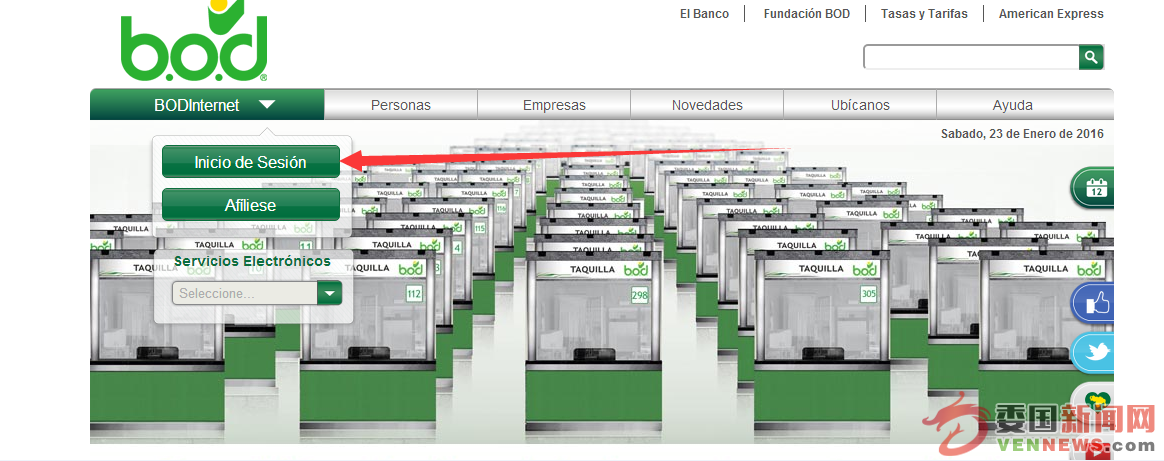Open the Facebook thumbs-up icon

(1094, 304)
